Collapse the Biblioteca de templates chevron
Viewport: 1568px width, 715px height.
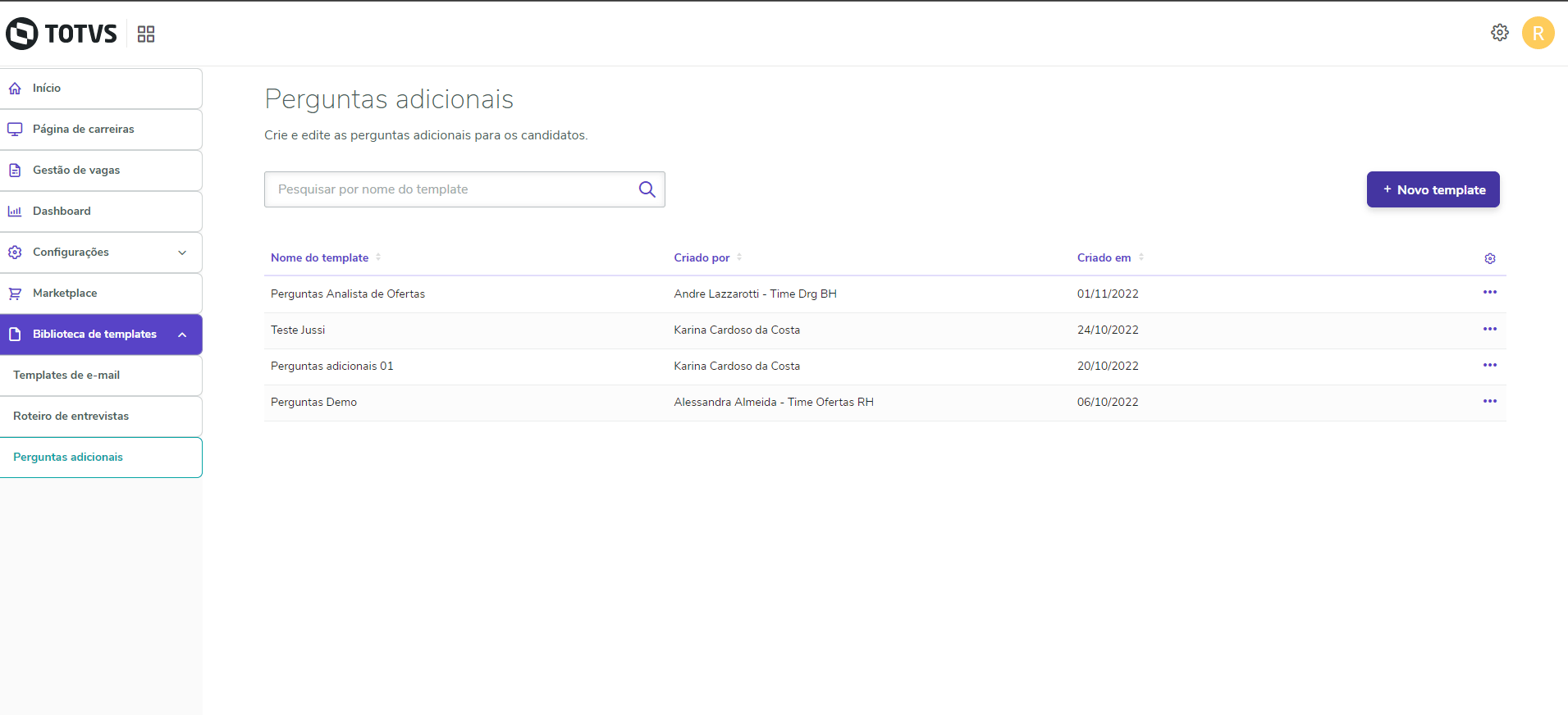click(182, 335)
